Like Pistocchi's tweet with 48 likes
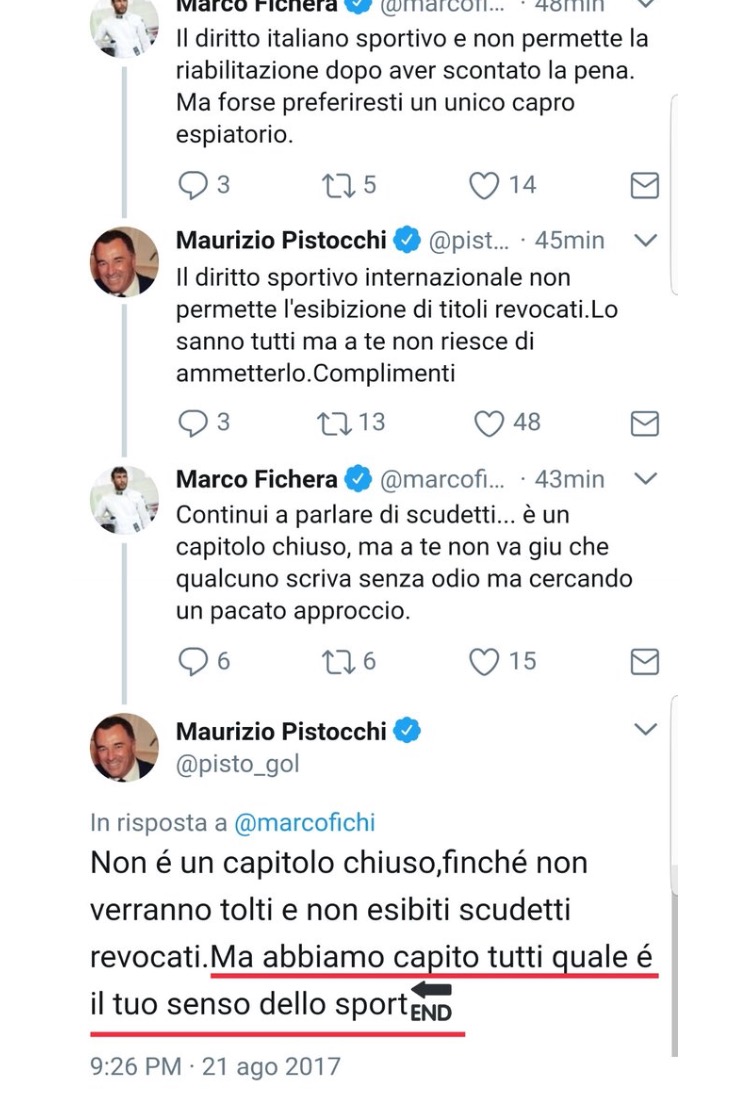 point(489,424)
